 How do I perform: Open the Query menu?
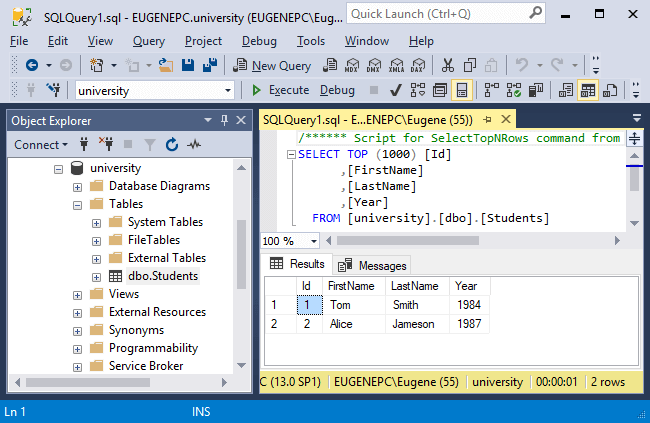(x=148, y=41)
